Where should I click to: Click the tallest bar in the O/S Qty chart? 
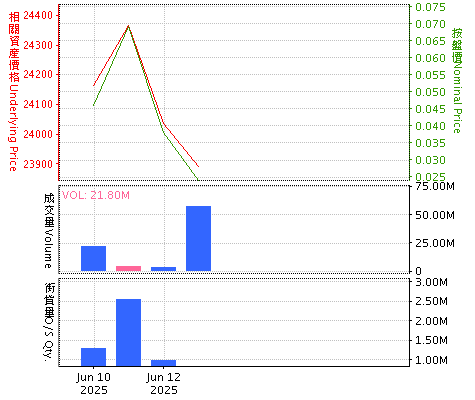click(x=128, y=332)
